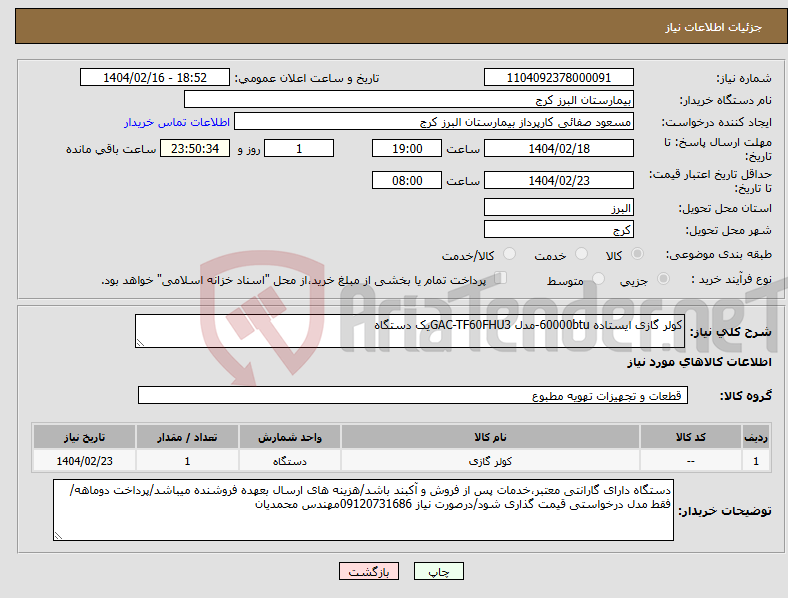Click the resize handle of buyer notes textarea
Viewport: 788px width, 598px height.
pos(58,536)
